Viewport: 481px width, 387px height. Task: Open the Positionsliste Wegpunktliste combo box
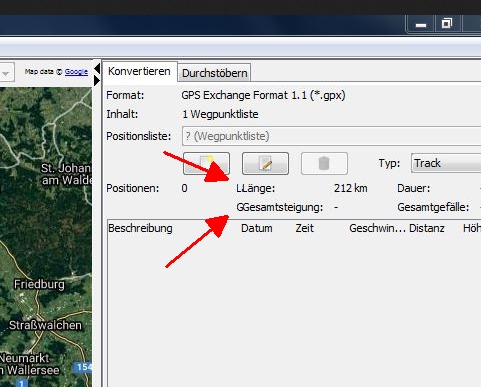click(x=331, y=136)
